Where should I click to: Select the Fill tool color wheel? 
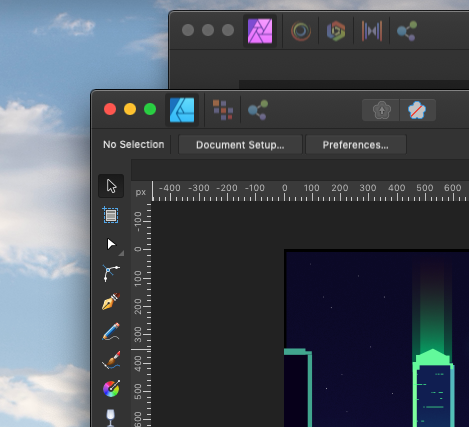(111, 389)
